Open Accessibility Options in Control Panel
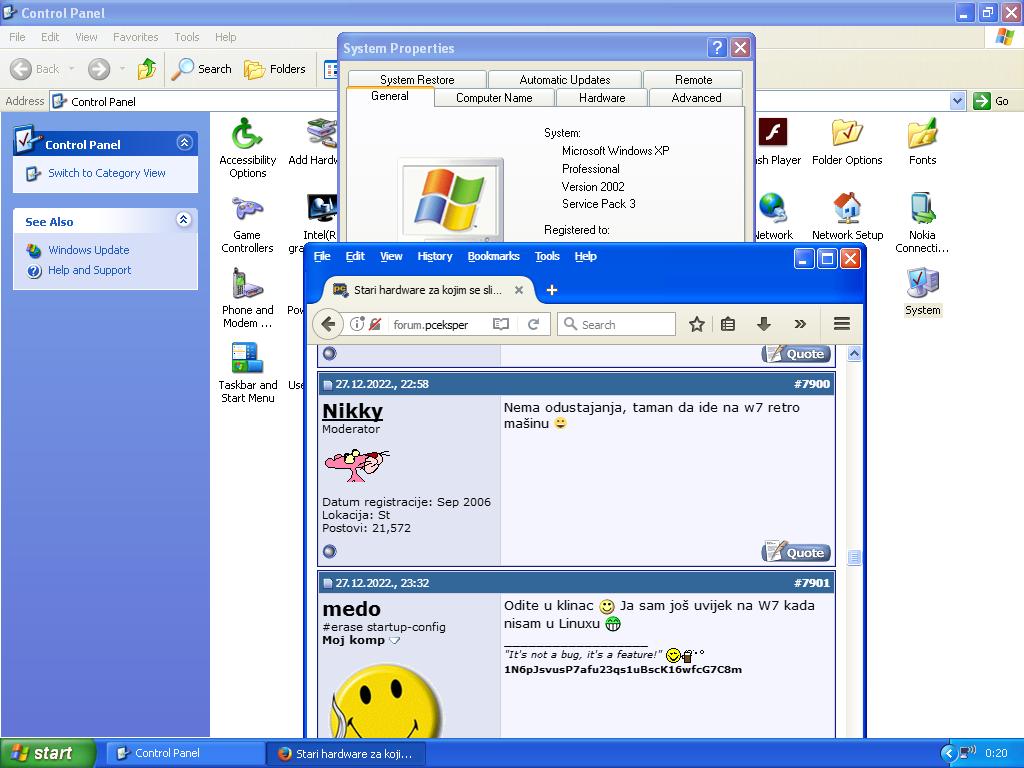Screen dimensions: 1024x768 (248, 148)
